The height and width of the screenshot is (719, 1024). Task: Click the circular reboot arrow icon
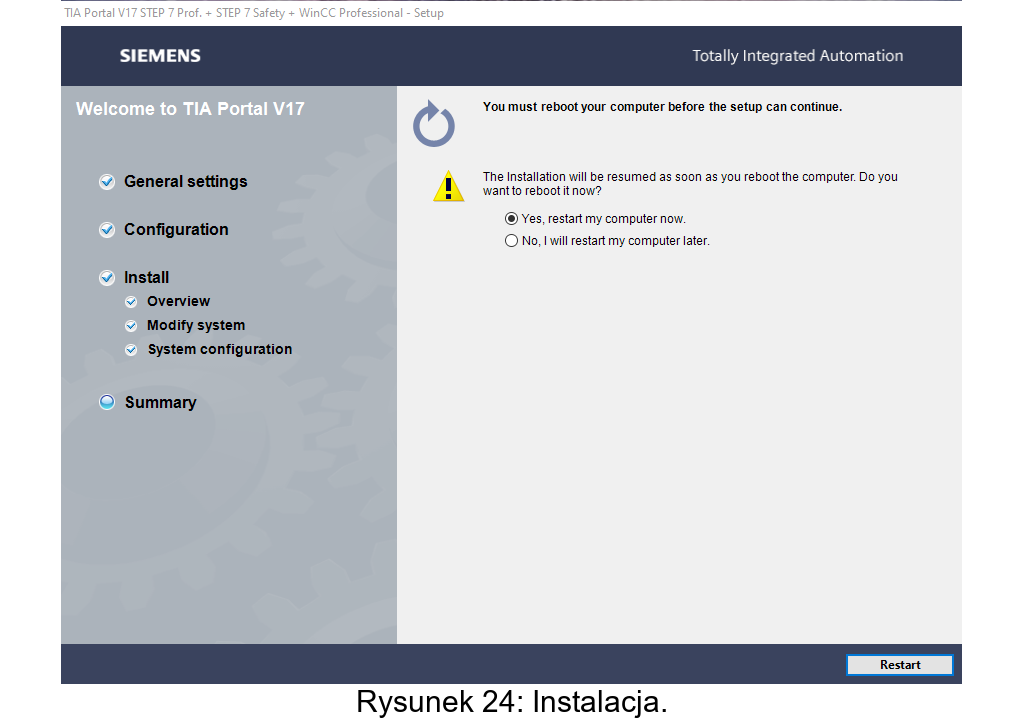click(434, 123)
